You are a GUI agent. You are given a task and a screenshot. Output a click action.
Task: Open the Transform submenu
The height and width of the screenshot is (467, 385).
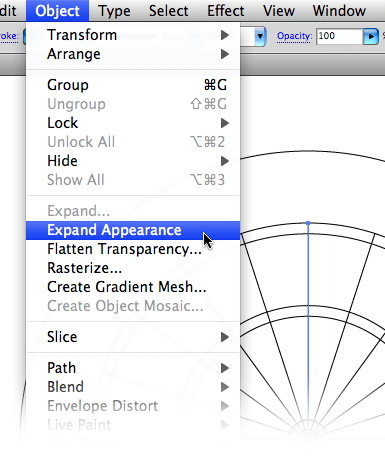(133, 35)
